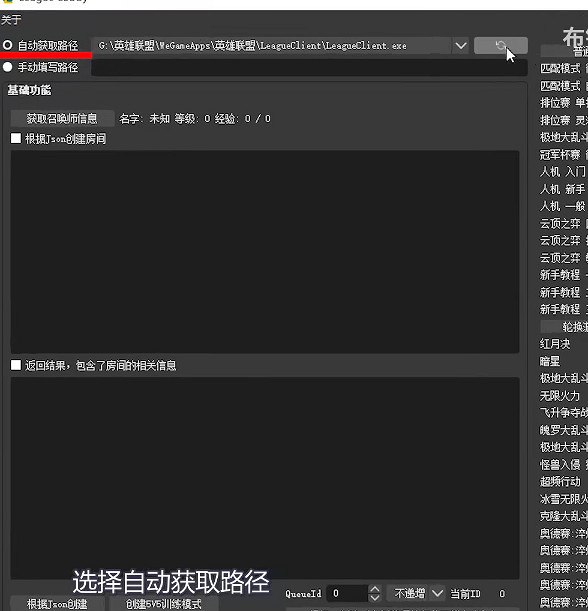
Task: Click inside the Json room creation text area
Action: point(265,252)
